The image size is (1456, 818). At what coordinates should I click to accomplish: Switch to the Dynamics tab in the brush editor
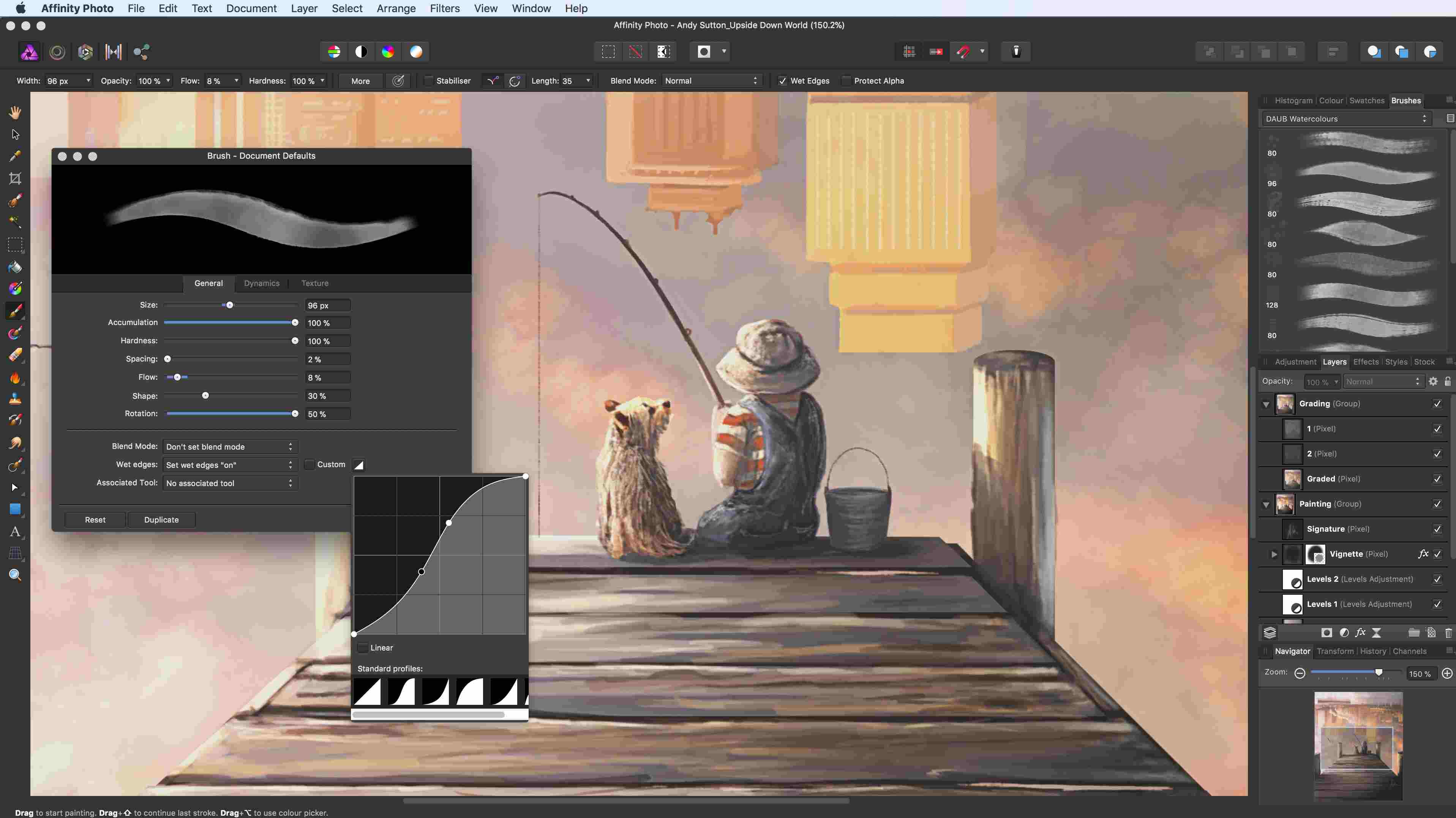(261, 283)
